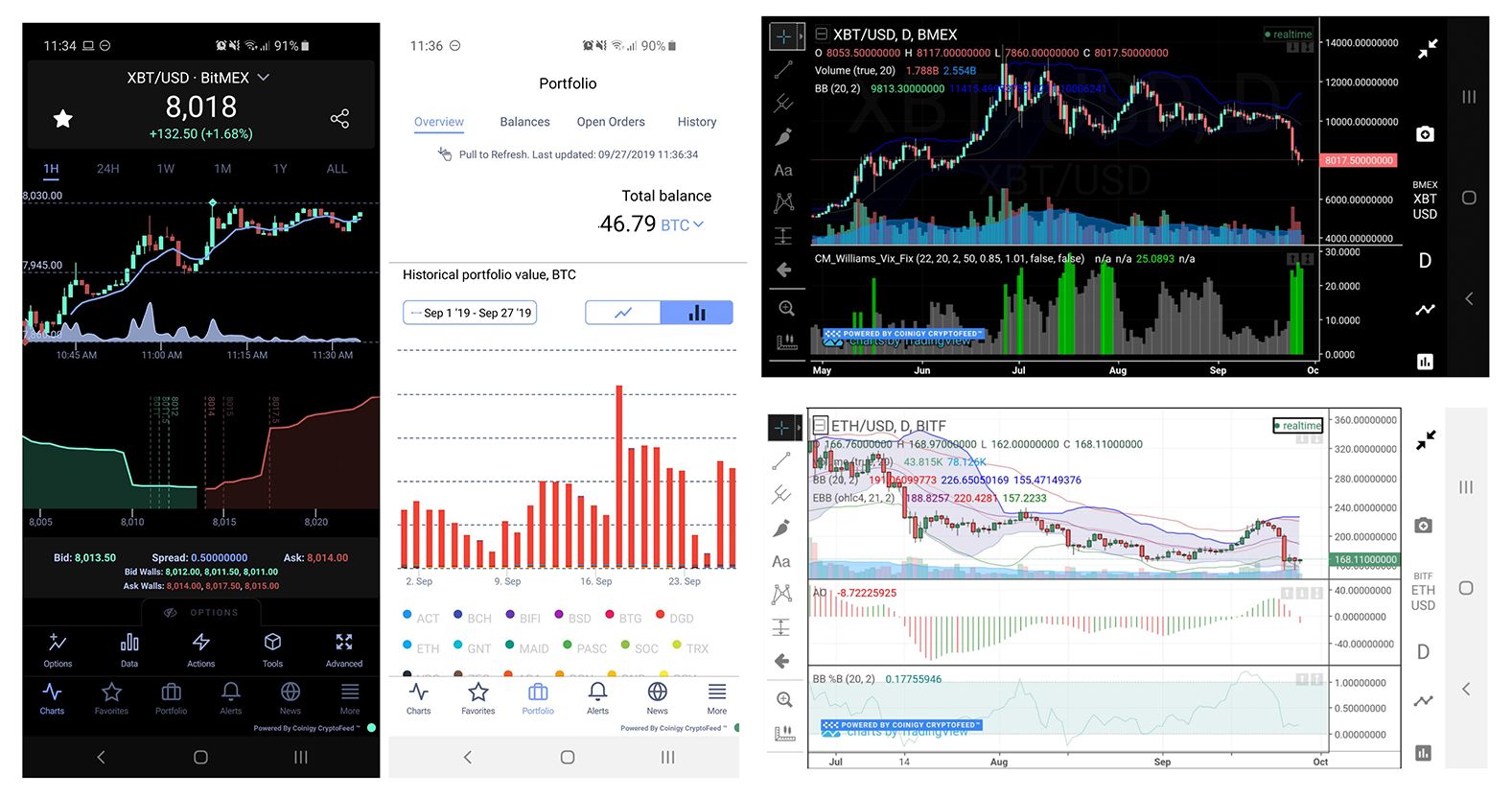The height and width of the screenshot is (798, 1512).
Task: Tap the favorite star in XBT/USD header
Action: (x=63, y=119)
